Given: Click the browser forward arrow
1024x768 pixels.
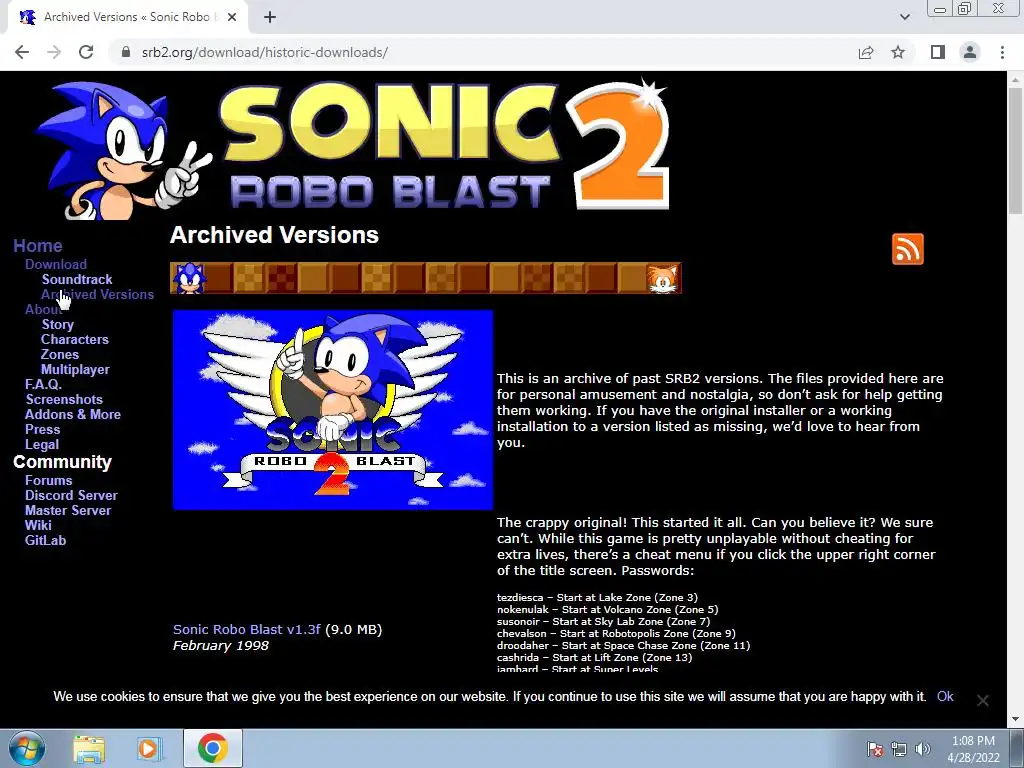Looking at the screenshot, I should (x=54, y=52).
